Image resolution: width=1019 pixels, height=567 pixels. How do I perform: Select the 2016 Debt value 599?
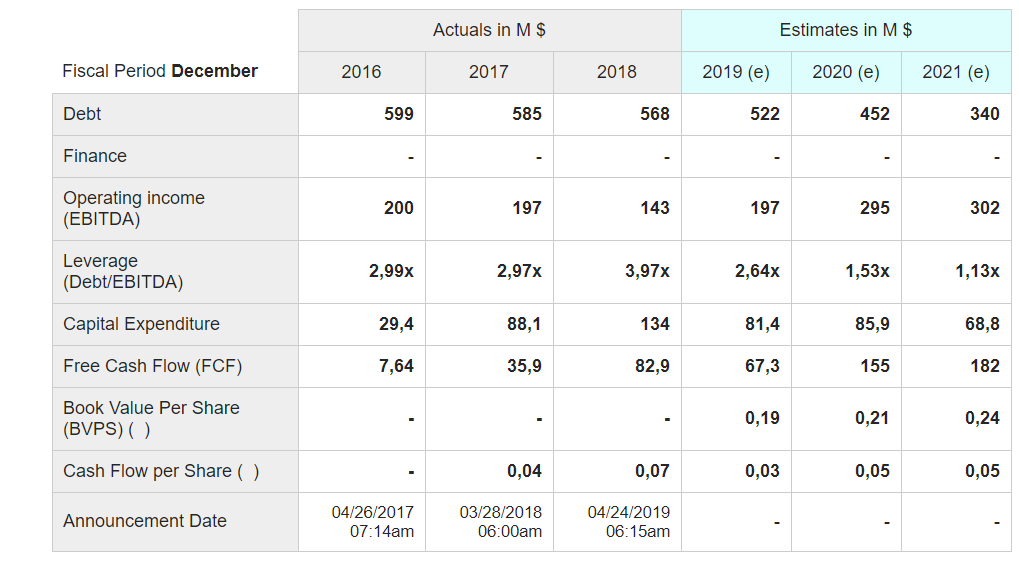pyautogui.click(x=399, y=114)
